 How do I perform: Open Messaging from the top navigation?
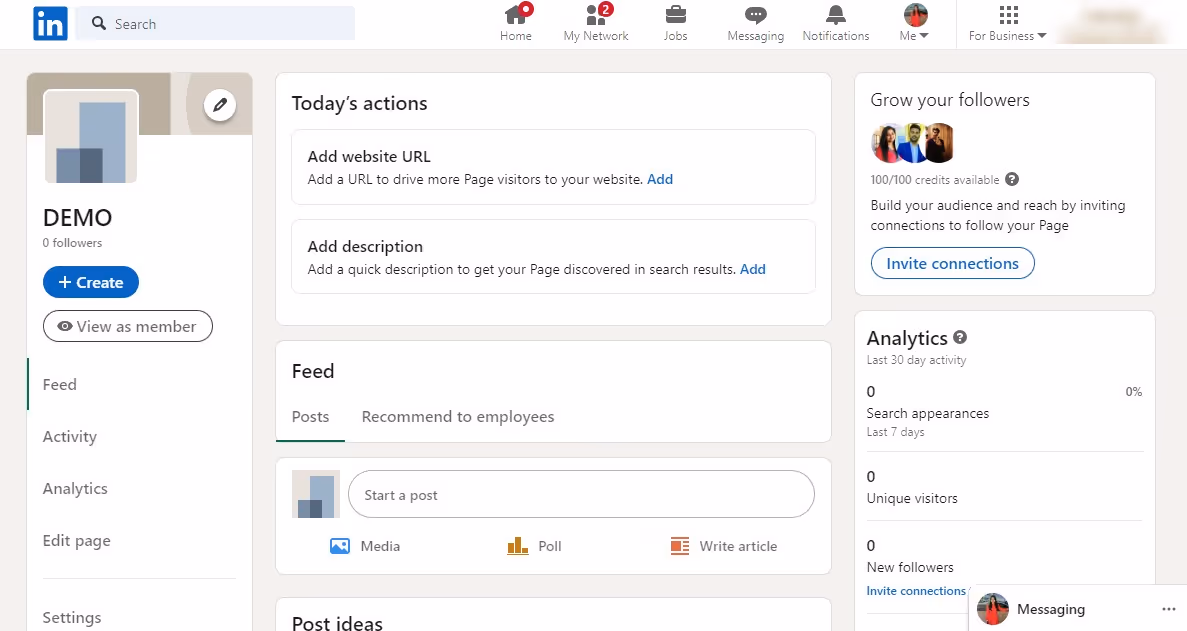click(755, 22)
